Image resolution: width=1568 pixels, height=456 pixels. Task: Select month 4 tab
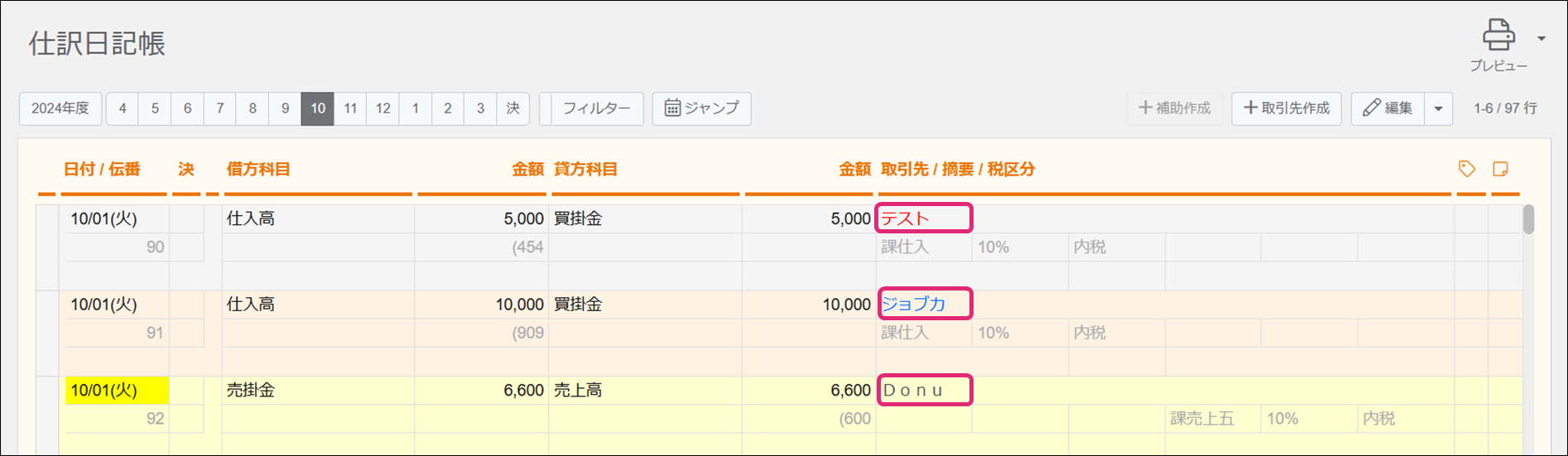click(x=123, y=108)
